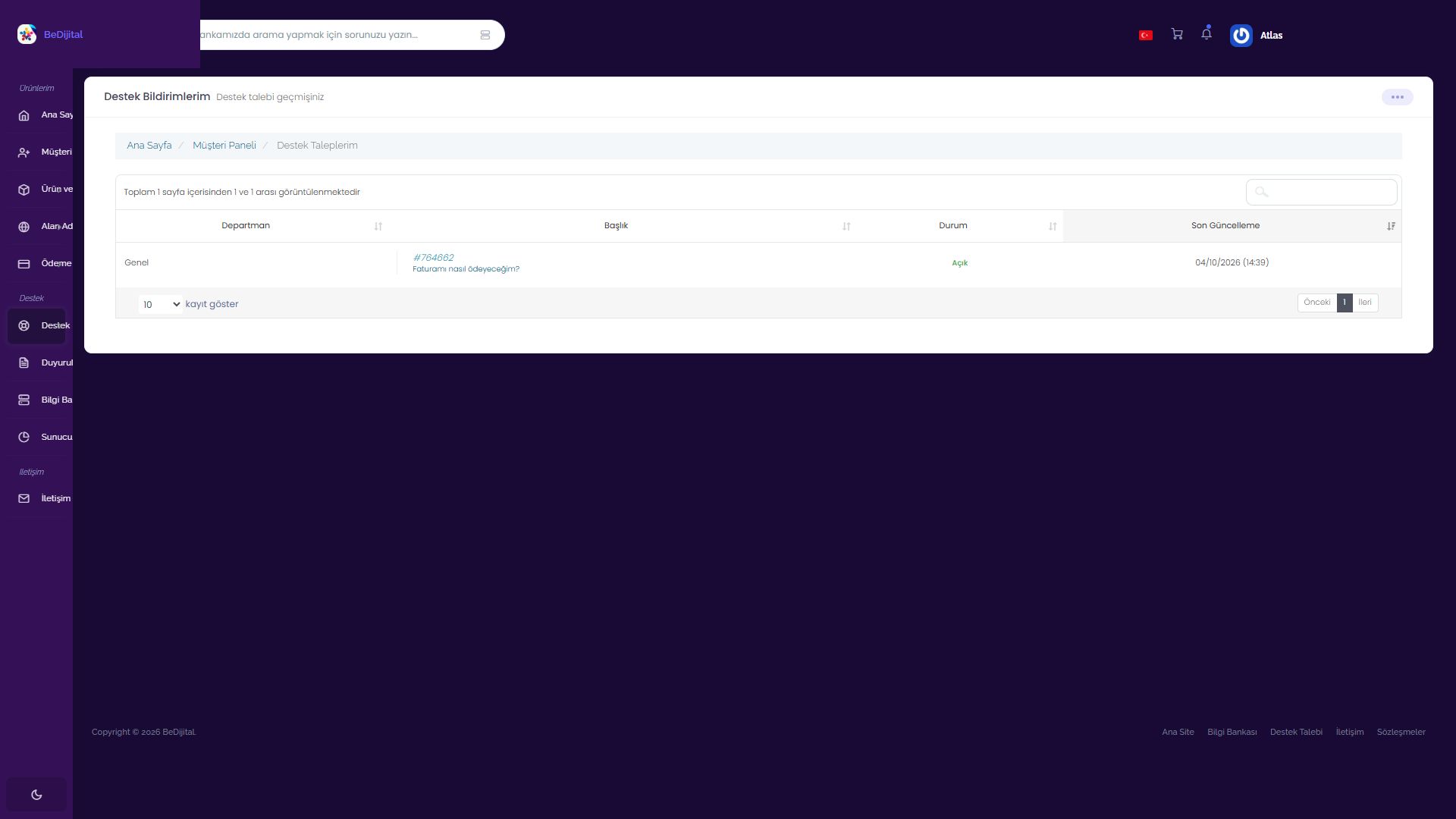Open the Ödeme card icon in sidebar
1456x819 pixels.
(x=24, y=264)
